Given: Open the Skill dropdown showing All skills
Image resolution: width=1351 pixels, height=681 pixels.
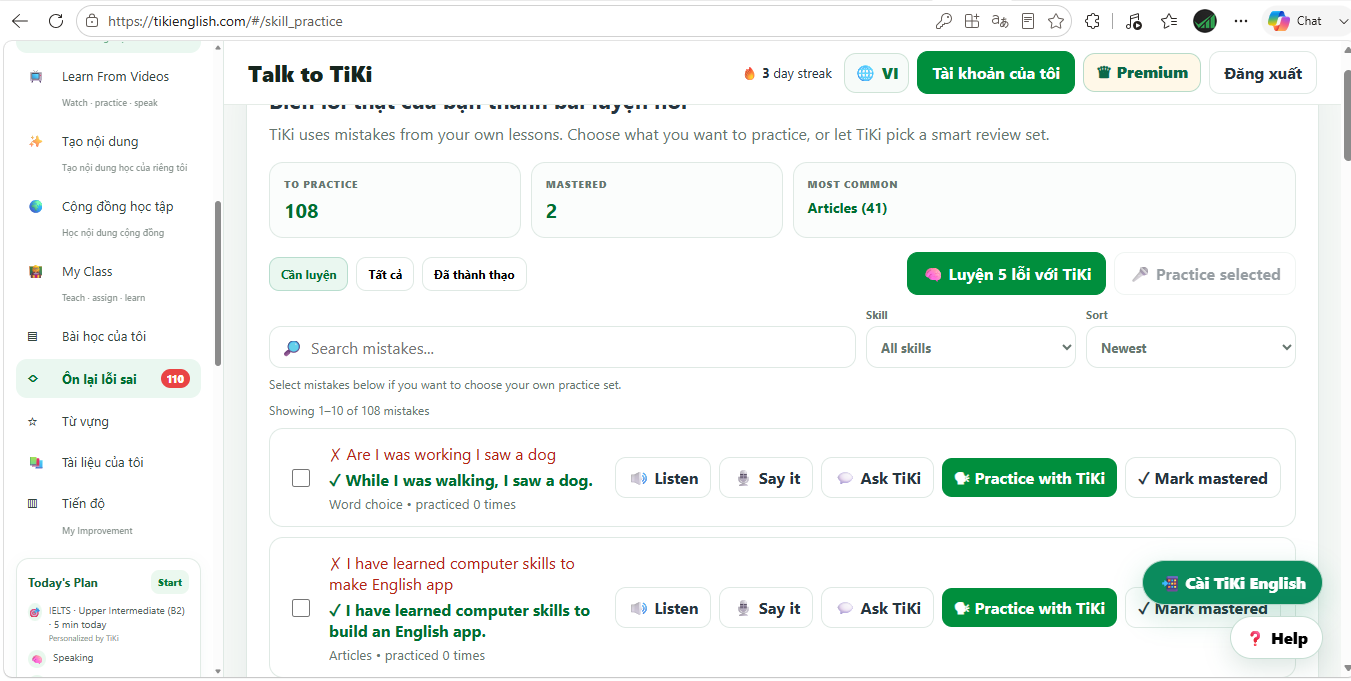Looking at the screenshot, I should tap(971, 348).
